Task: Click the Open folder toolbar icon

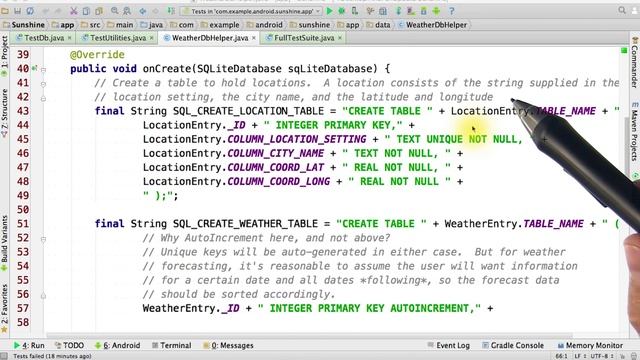Action: [x=5, y=11]
